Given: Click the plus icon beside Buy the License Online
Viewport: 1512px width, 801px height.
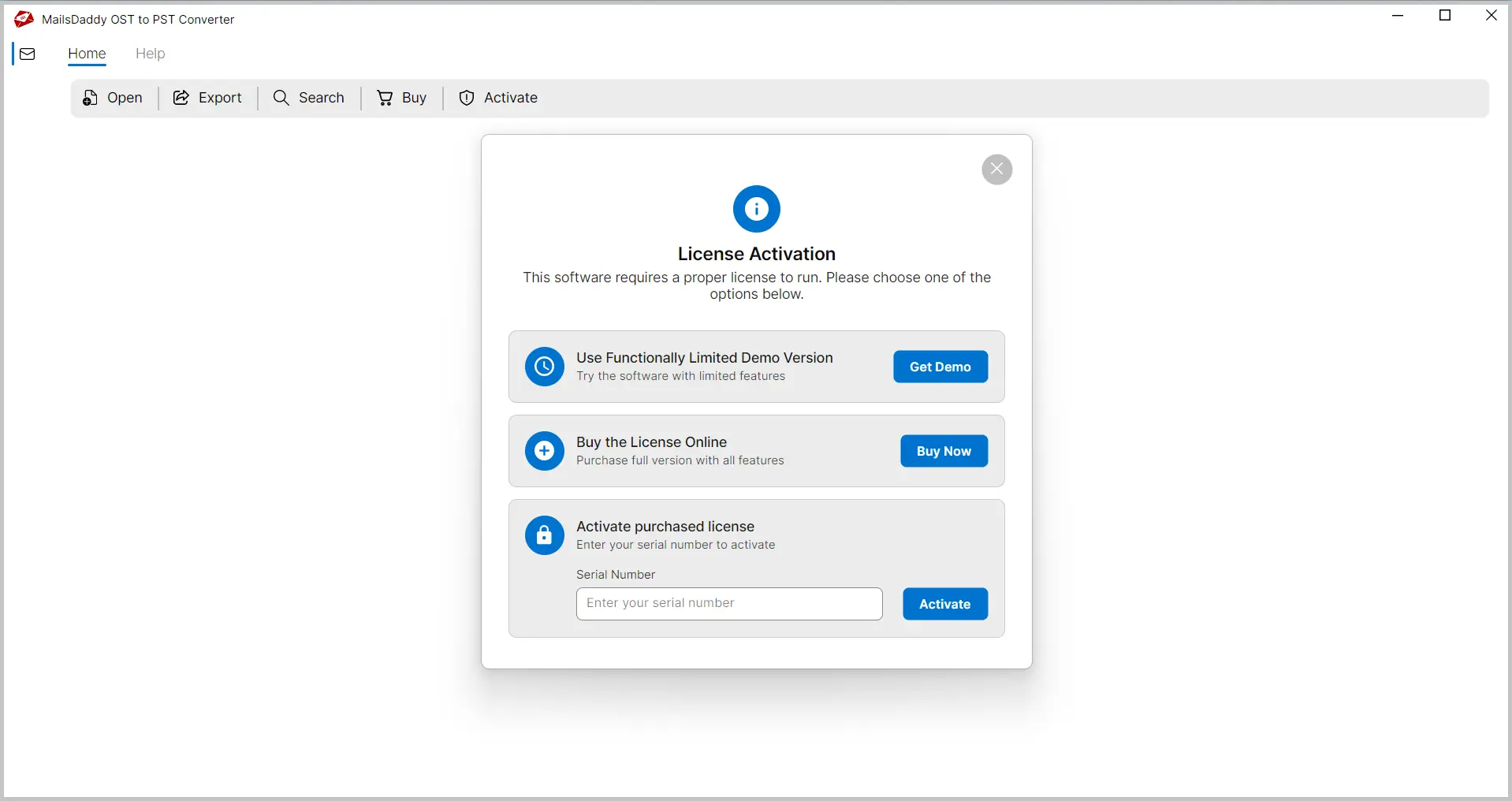Looking at the screenshot, I should click(x=545, y=451).
